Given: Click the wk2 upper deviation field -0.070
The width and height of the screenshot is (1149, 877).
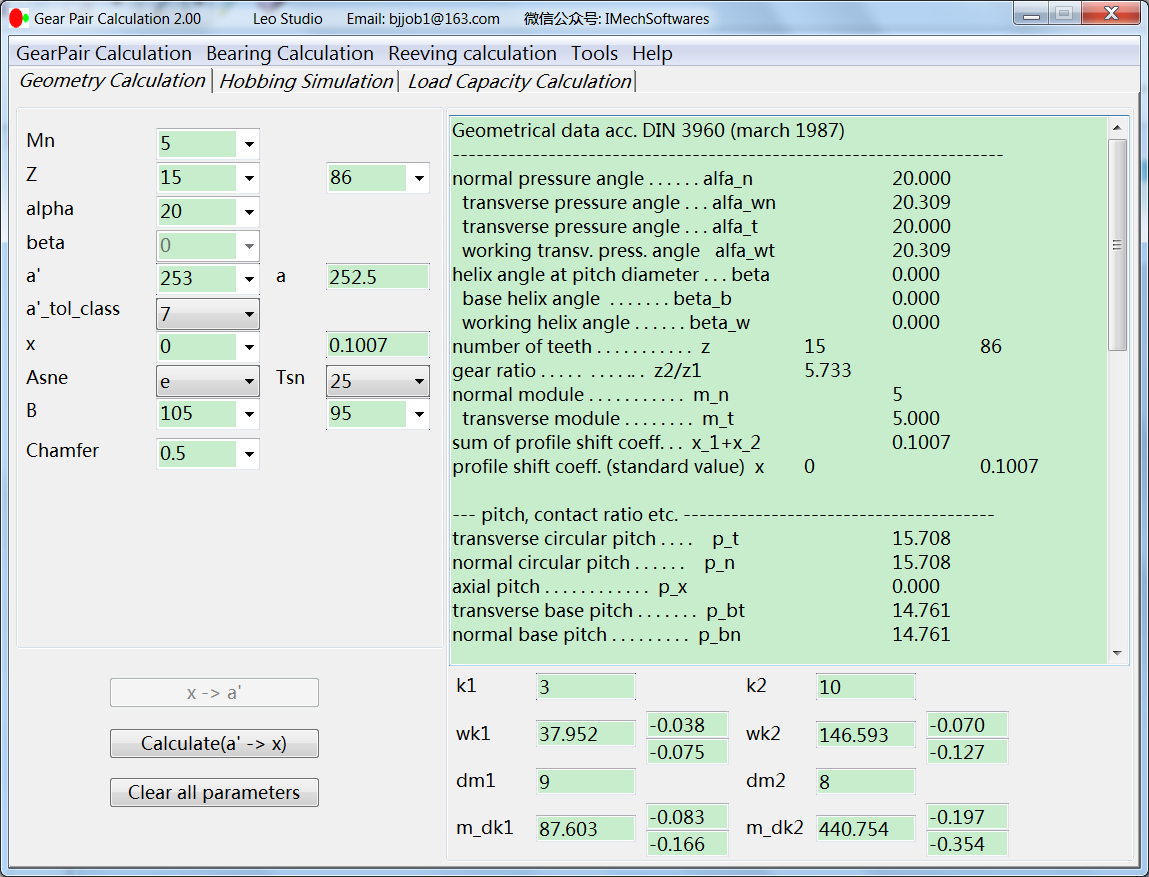Looking at the screenshot, I should [967, 725].
